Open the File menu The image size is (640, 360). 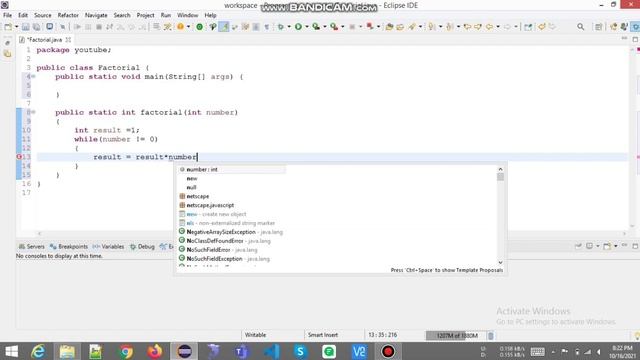pyautogui.click(x=7, y=15)
